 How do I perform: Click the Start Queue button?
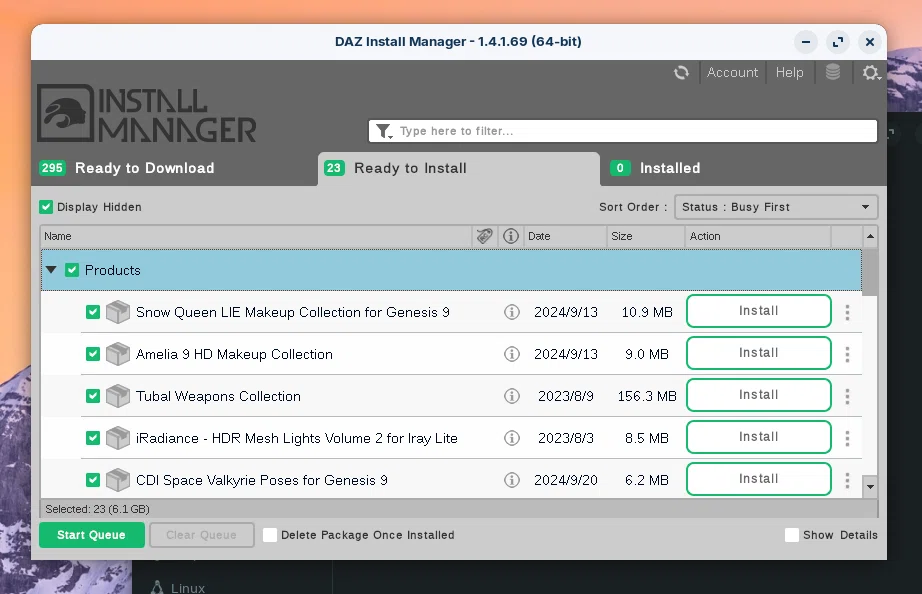(92, 535)
